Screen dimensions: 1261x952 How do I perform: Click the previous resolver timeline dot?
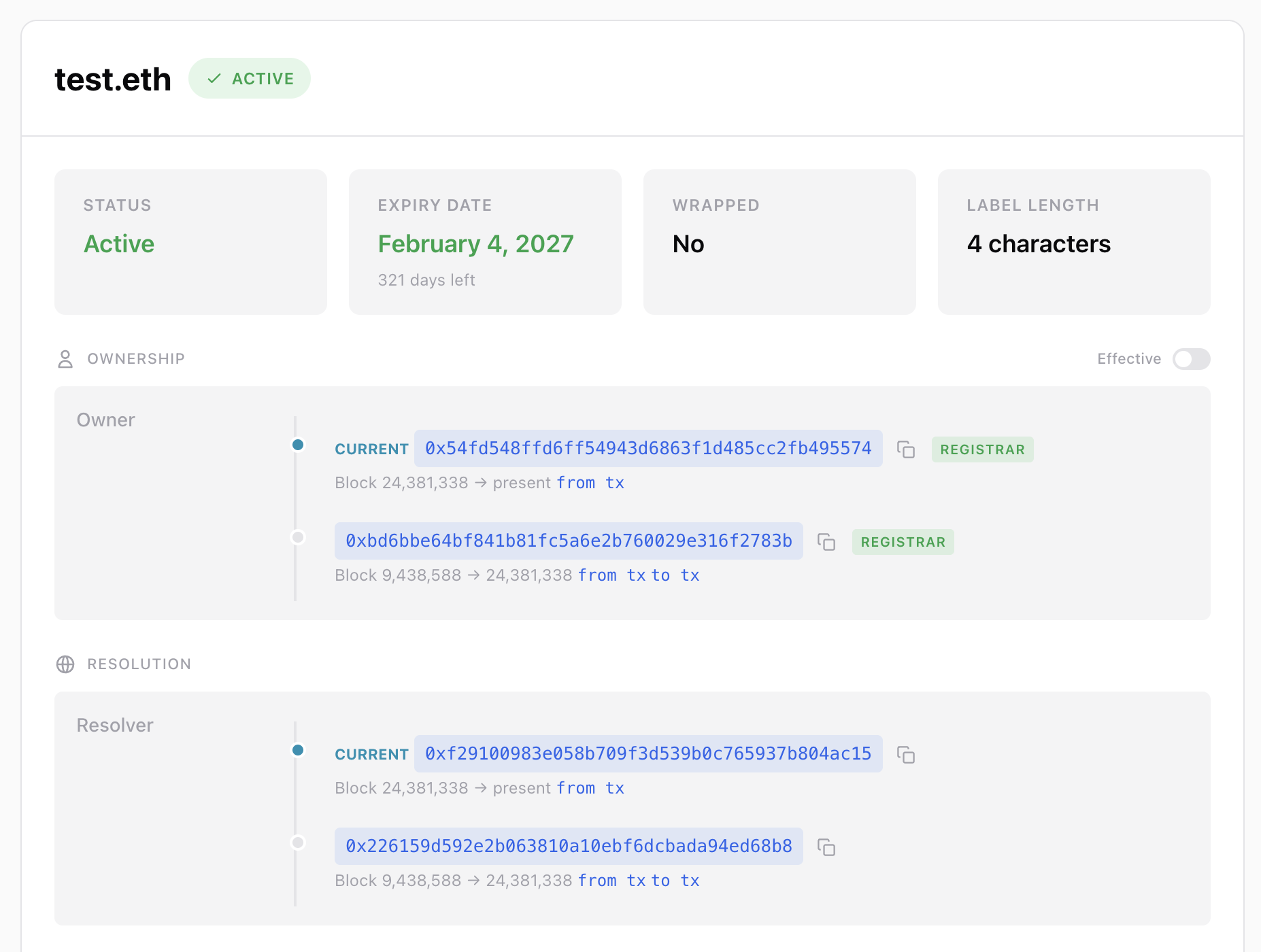[298, 843]
